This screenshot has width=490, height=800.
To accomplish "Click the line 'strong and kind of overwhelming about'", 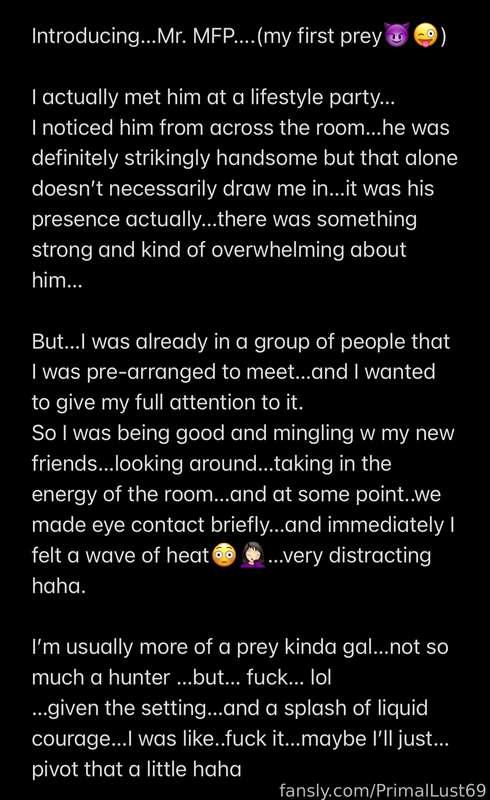I will [x=219, y=249].
